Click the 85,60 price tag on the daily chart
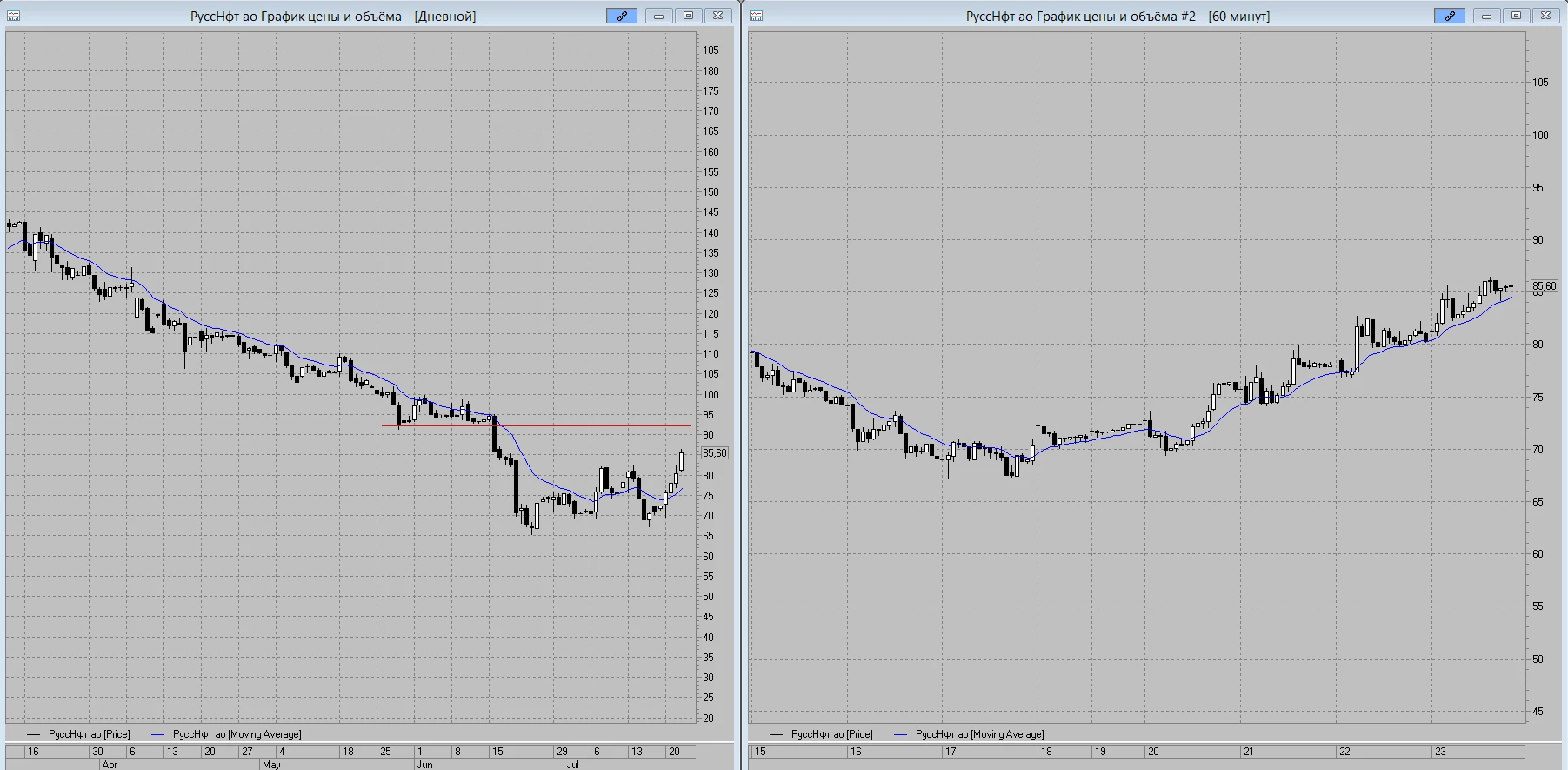 click(x=715, y=453)
